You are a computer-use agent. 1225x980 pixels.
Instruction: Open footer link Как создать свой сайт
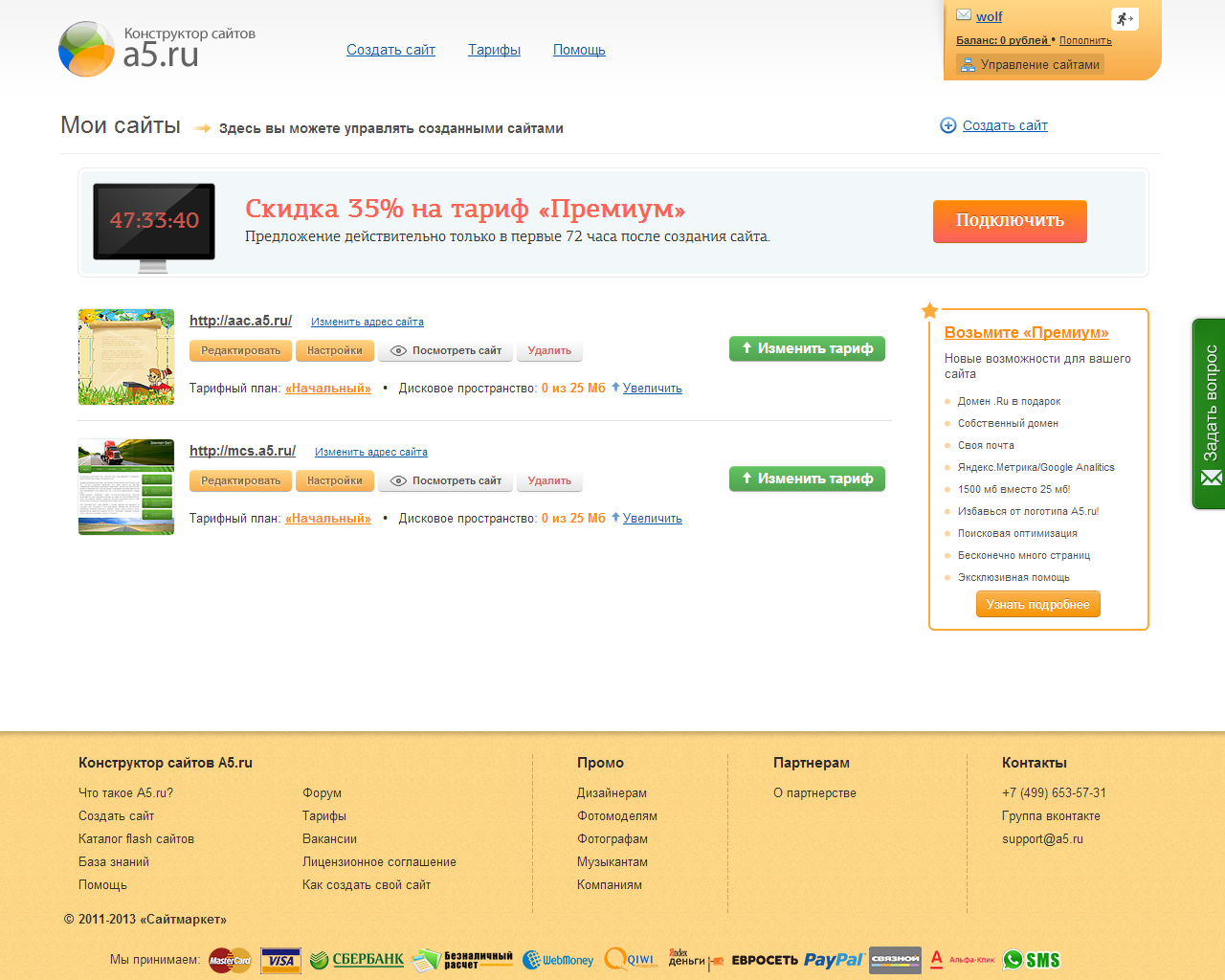click(367, 885)
